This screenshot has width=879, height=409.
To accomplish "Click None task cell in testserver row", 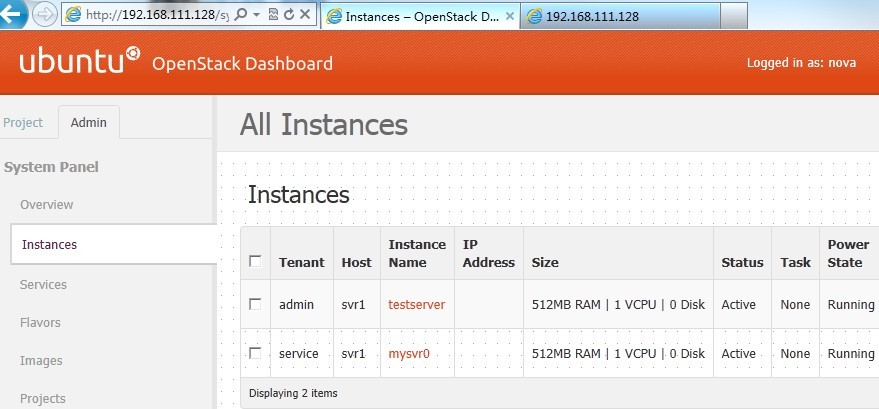I will click(795, 305).
